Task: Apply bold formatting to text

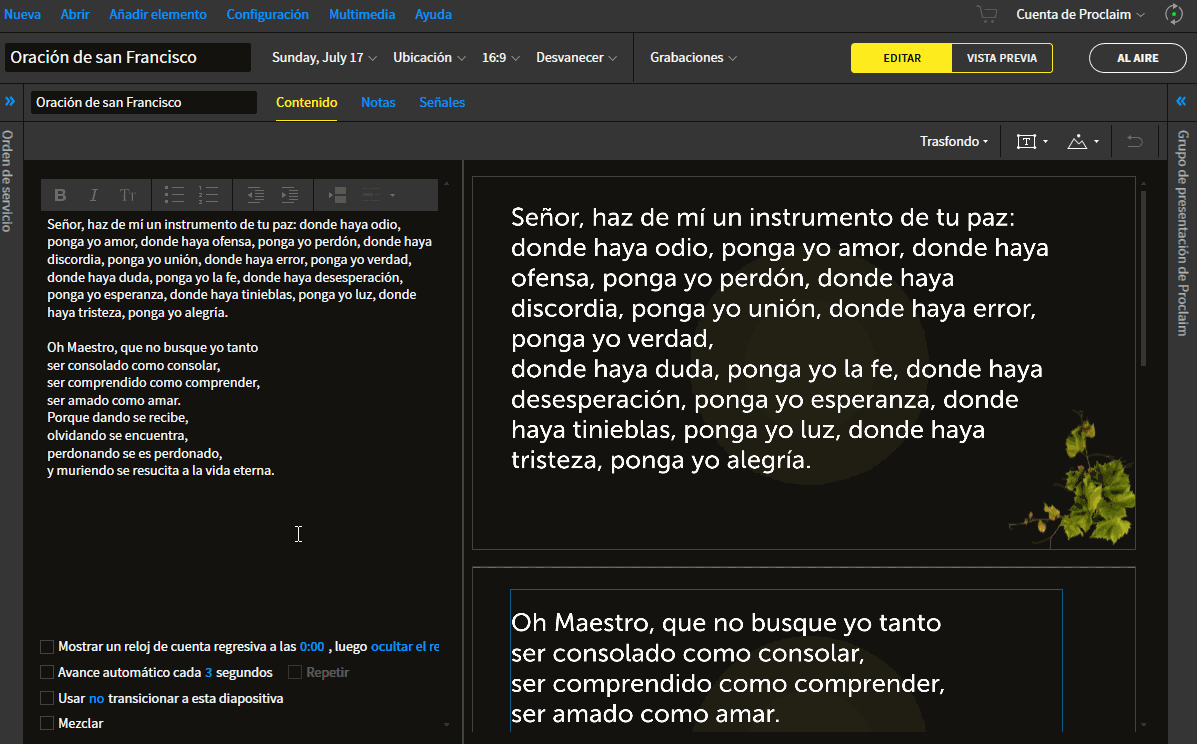Action: pyautogui.click(x=60, y=195)
